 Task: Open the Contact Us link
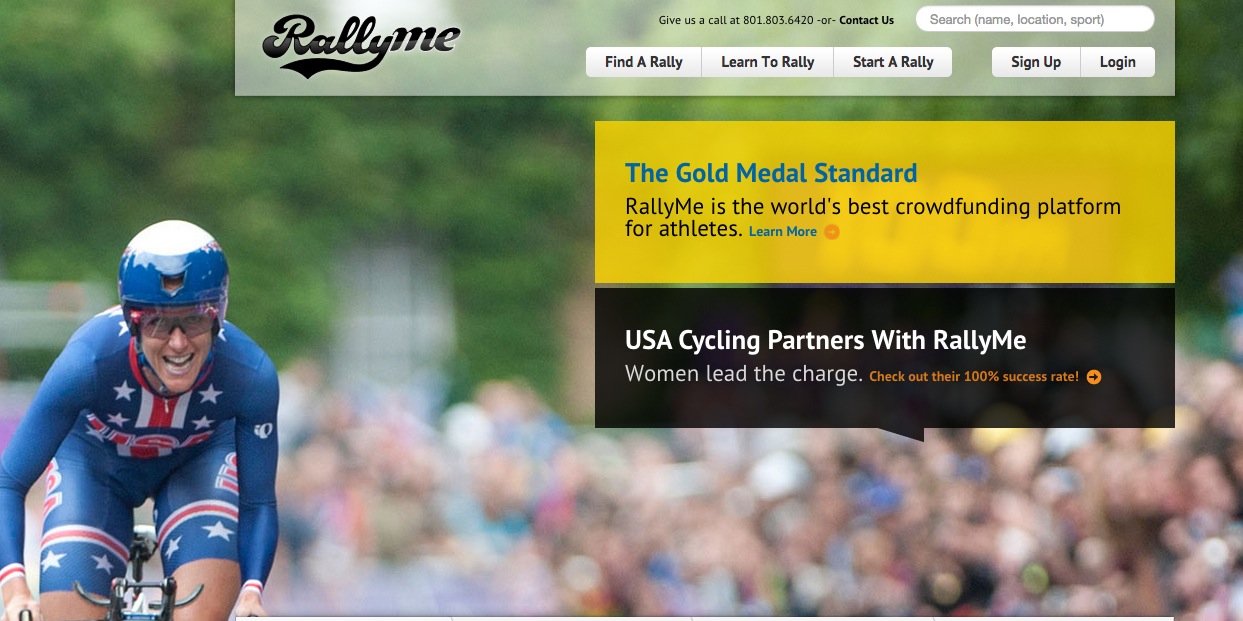tap(866, 20)
